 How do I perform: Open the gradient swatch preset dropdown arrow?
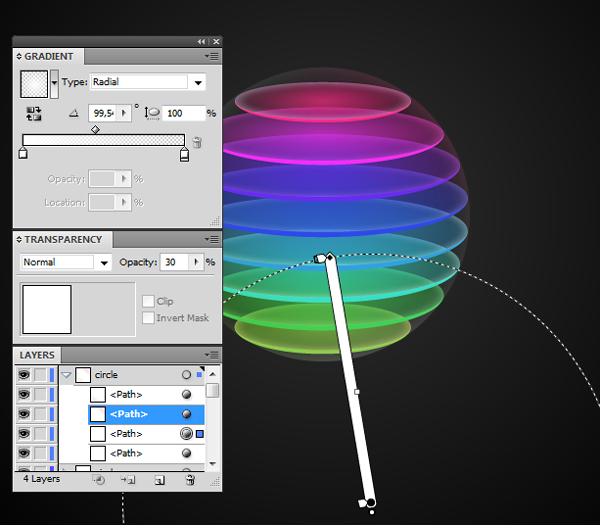[x=54, y=83]
